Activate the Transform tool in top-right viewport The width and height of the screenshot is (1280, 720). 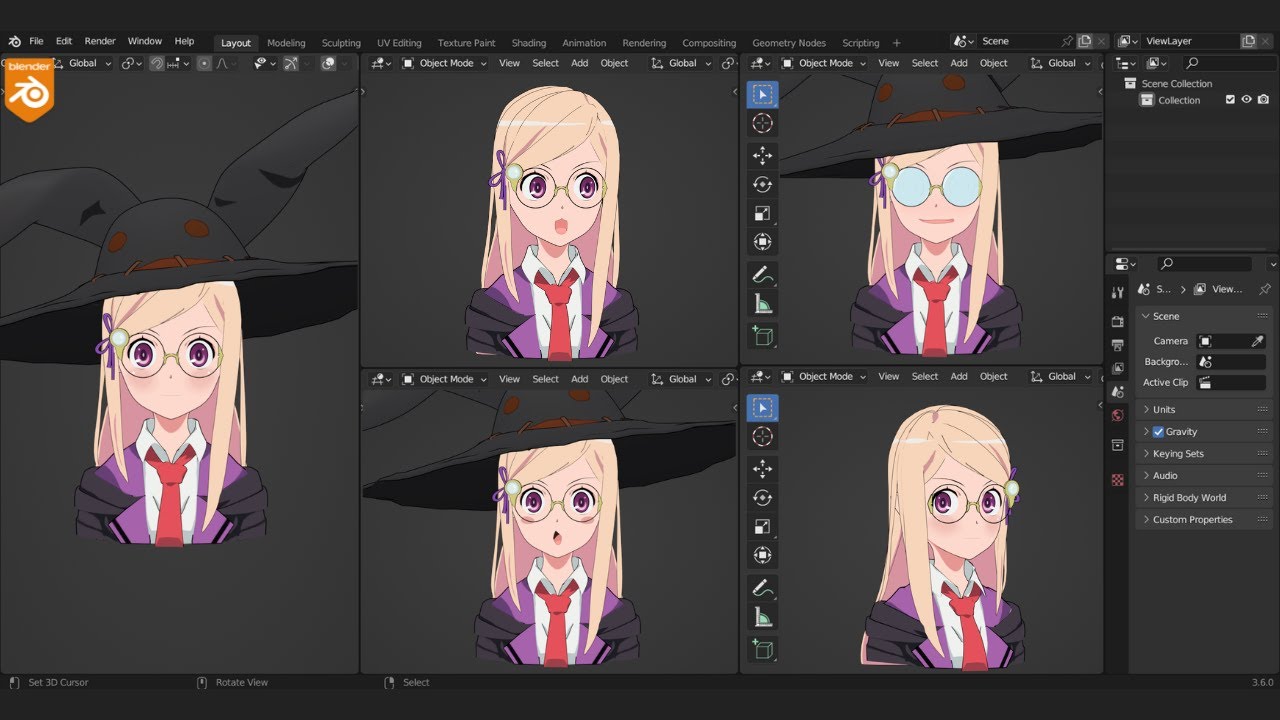(x=762, y=242)
